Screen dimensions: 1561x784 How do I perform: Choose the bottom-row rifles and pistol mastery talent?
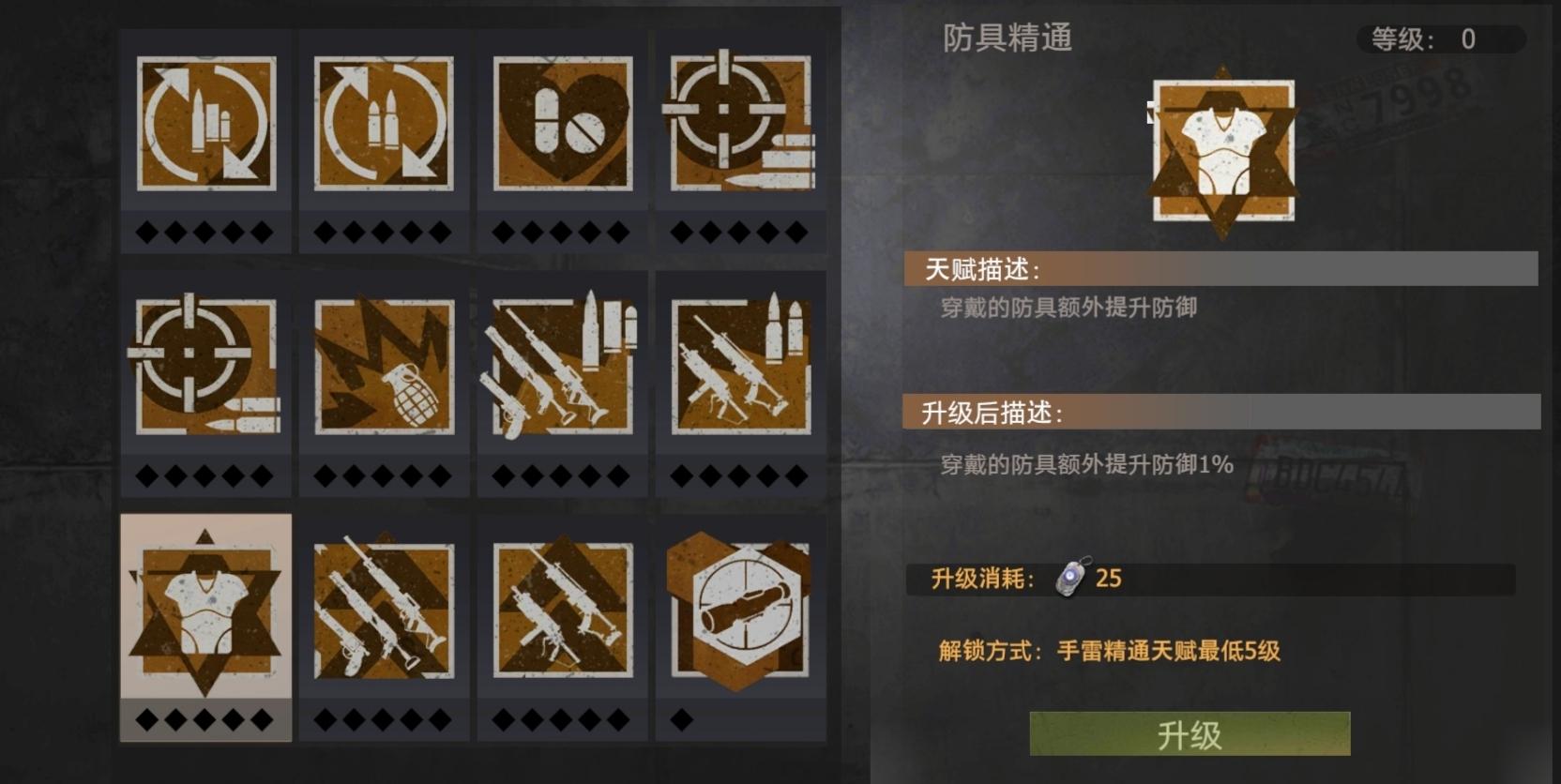click(x=384, y=610)
